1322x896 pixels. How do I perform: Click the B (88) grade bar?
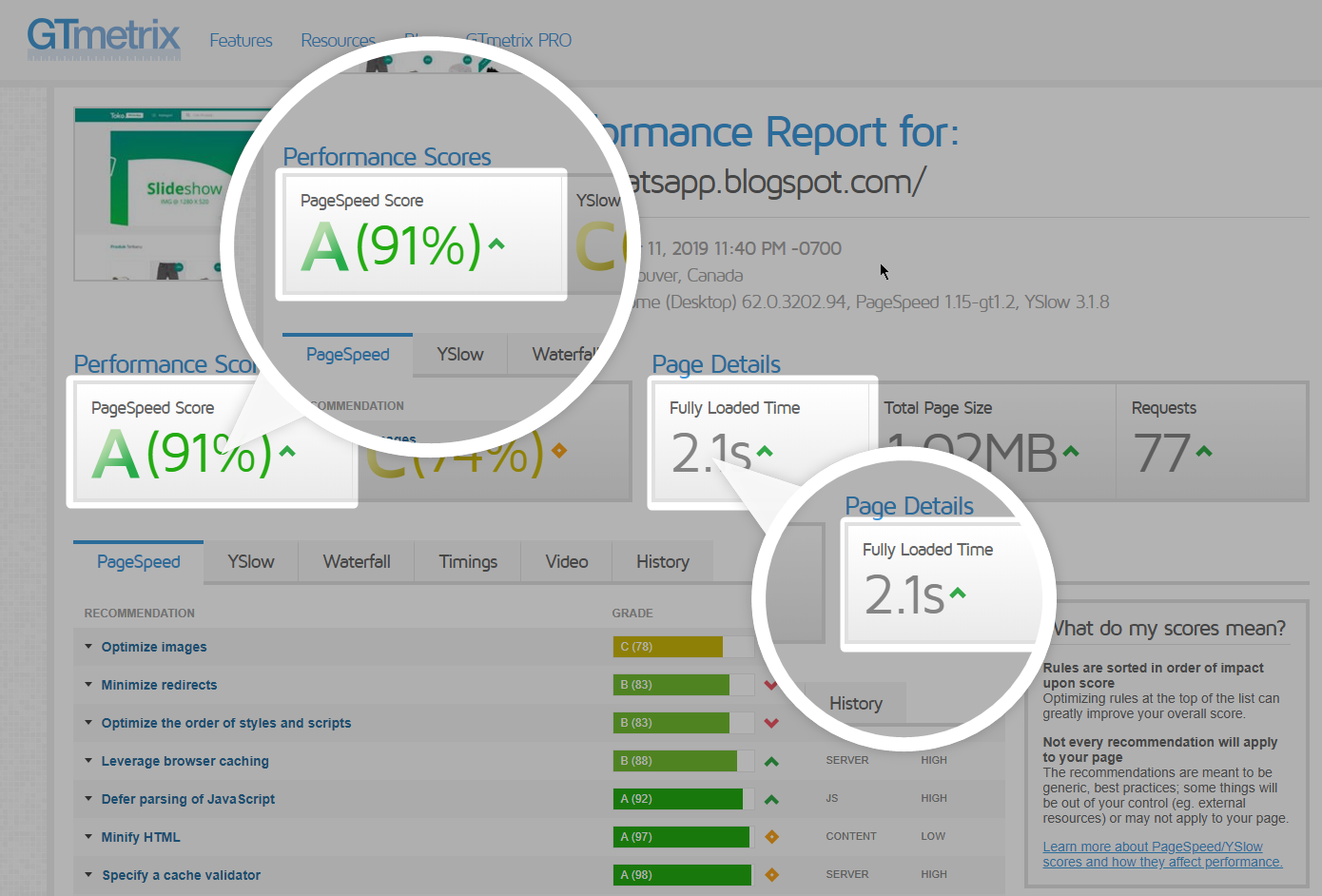tap(683, 761)
